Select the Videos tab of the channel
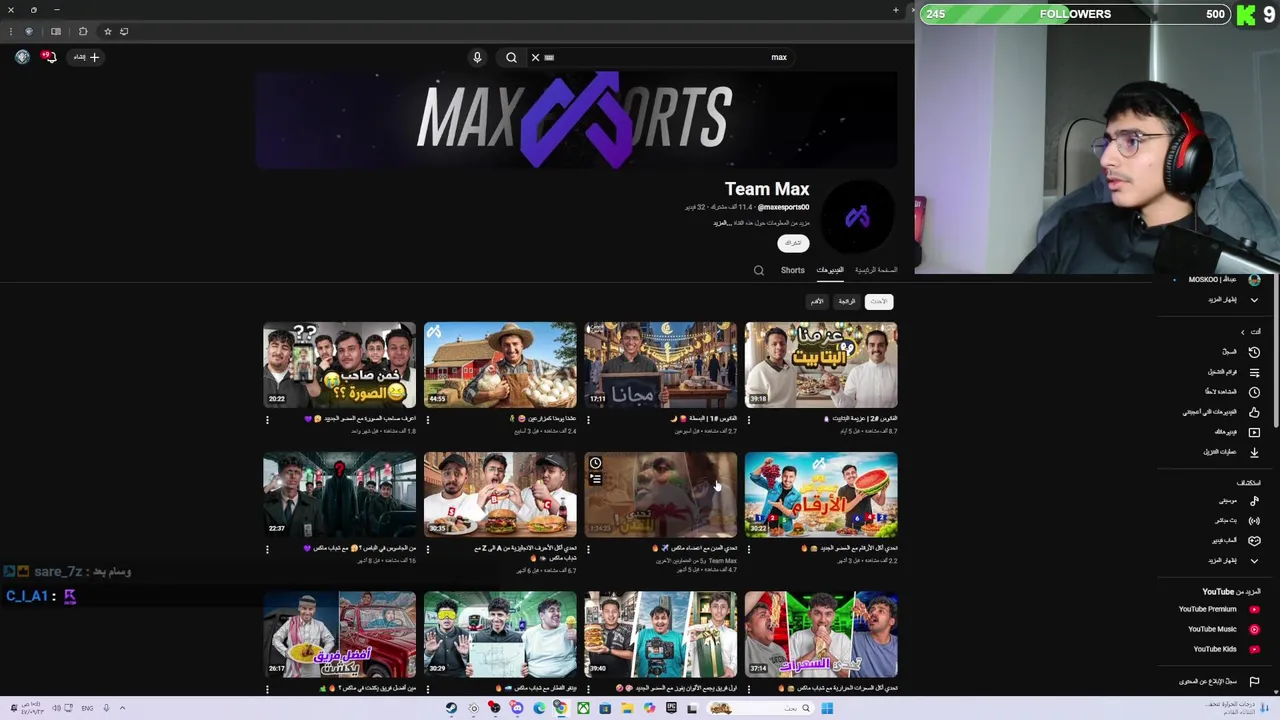The height and width of the screenshot is (720, 1280). pos(830,270)
